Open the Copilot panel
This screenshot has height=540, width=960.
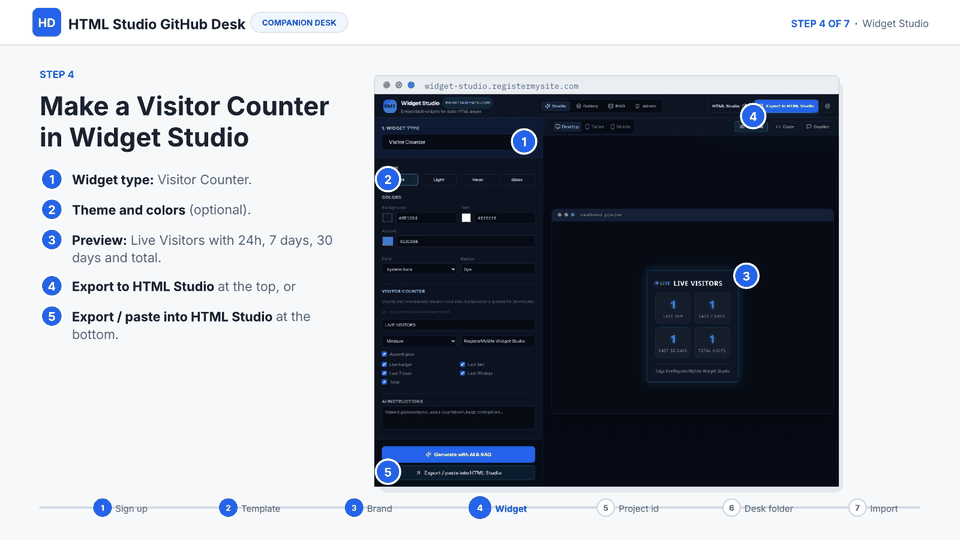point(817,127)
